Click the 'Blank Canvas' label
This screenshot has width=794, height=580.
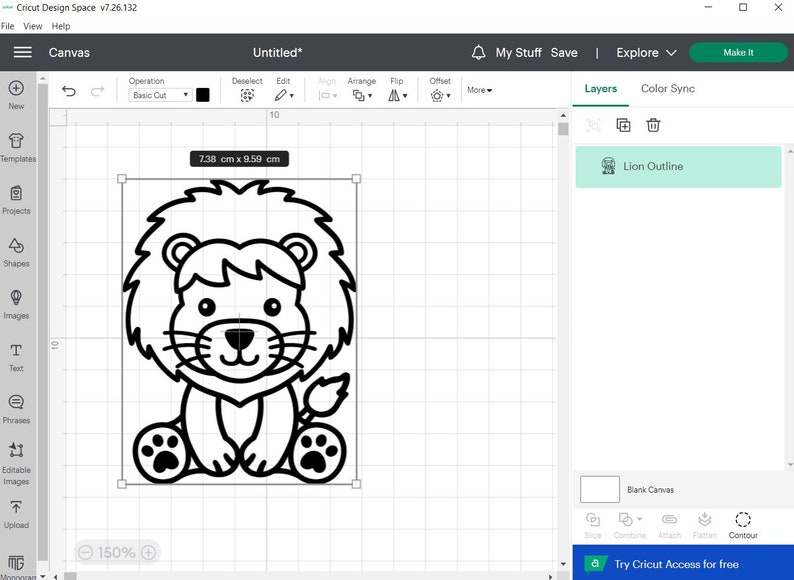(x=650, y=490)
